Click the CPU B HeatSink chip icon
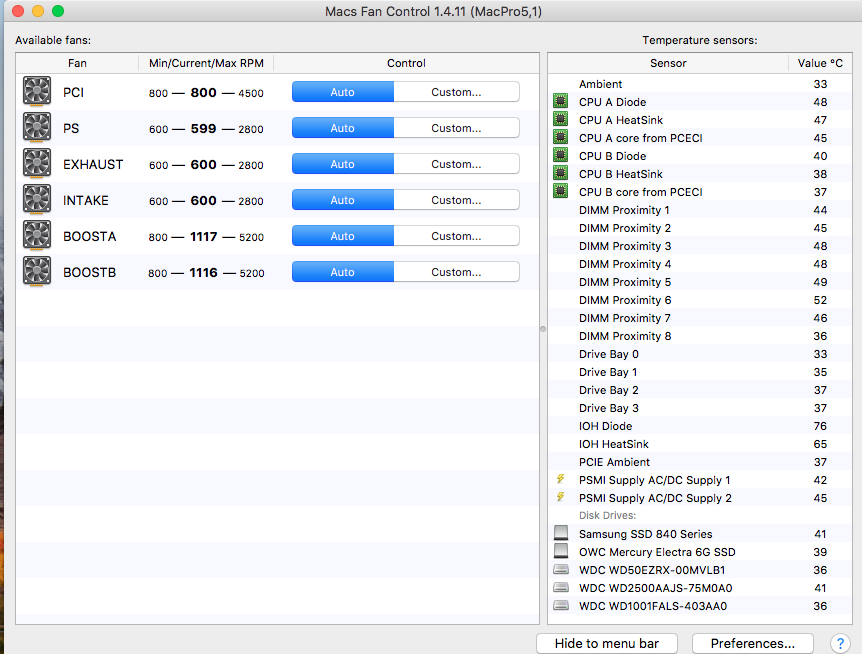The image size is (862, 654). tap(560, 173)
